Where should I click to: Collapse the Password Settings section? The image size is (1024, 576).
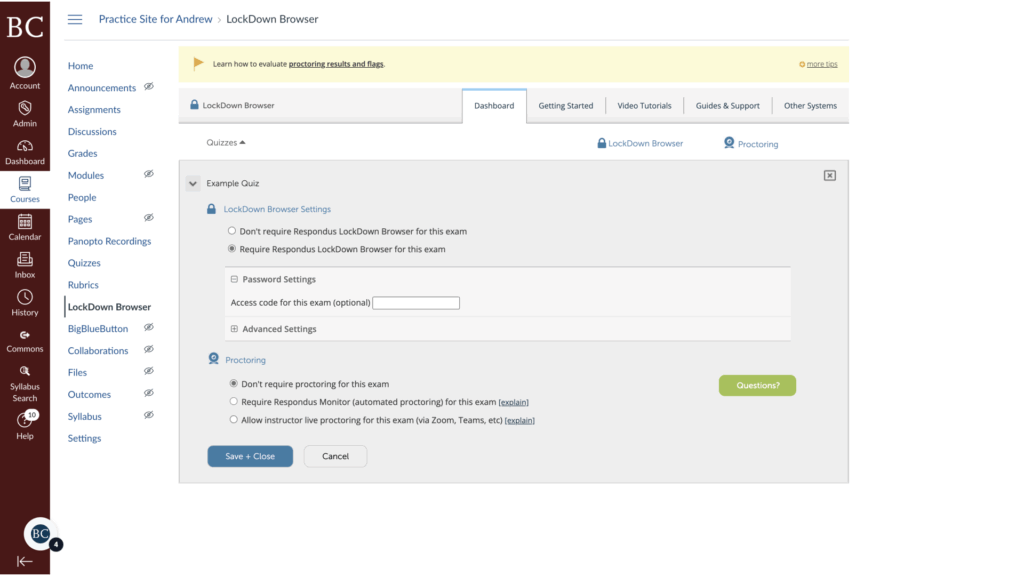[x=233, y=279]
